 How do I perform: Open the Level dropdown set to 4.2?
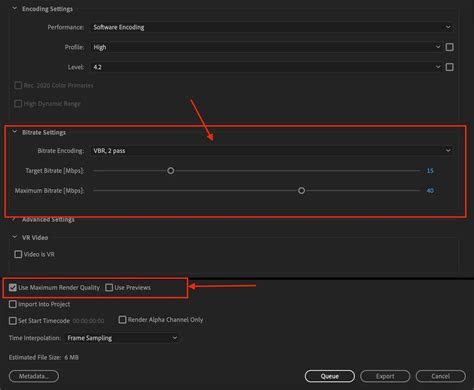tap(267, 67)
